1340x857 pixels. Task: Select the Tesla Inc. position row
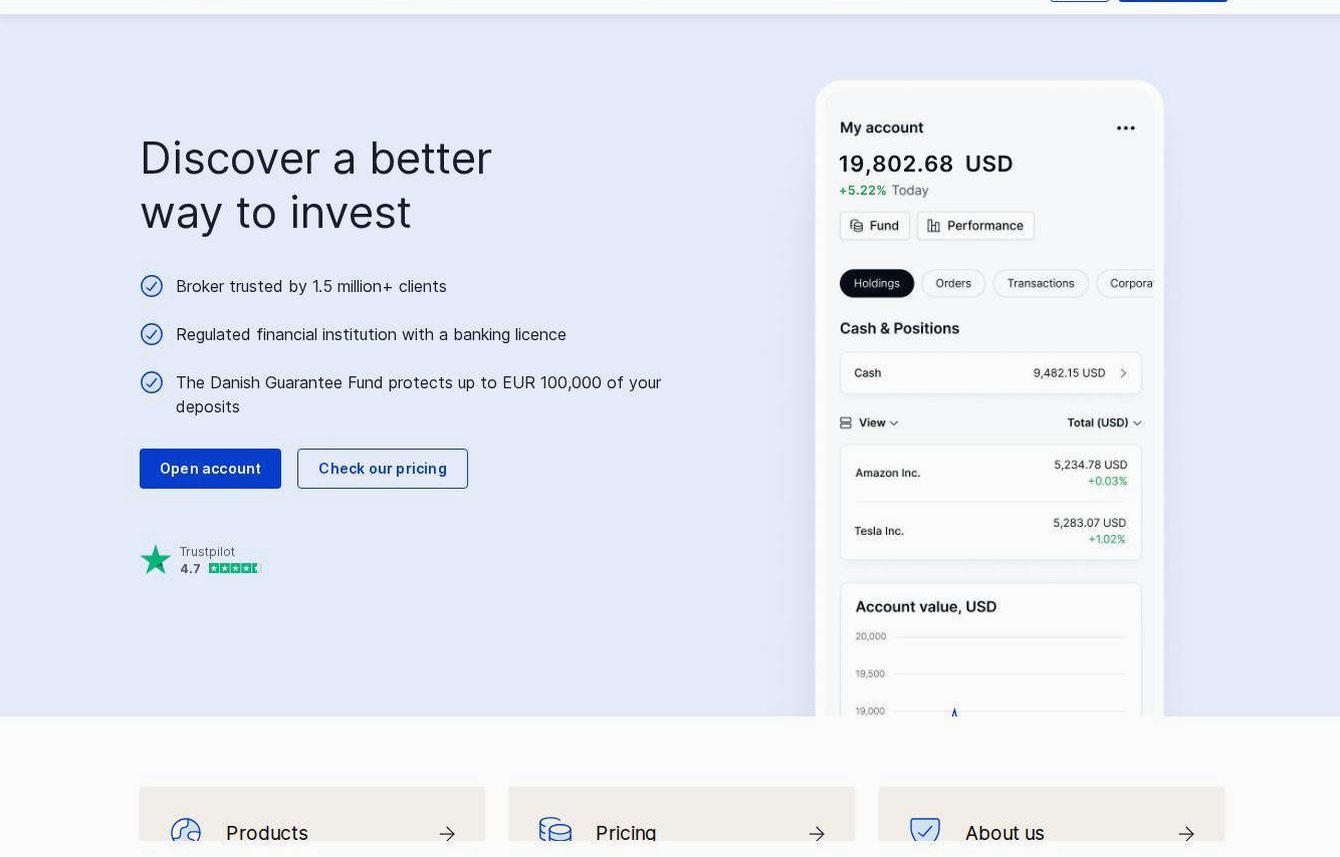pyautogui.click(x=990, y=531)
